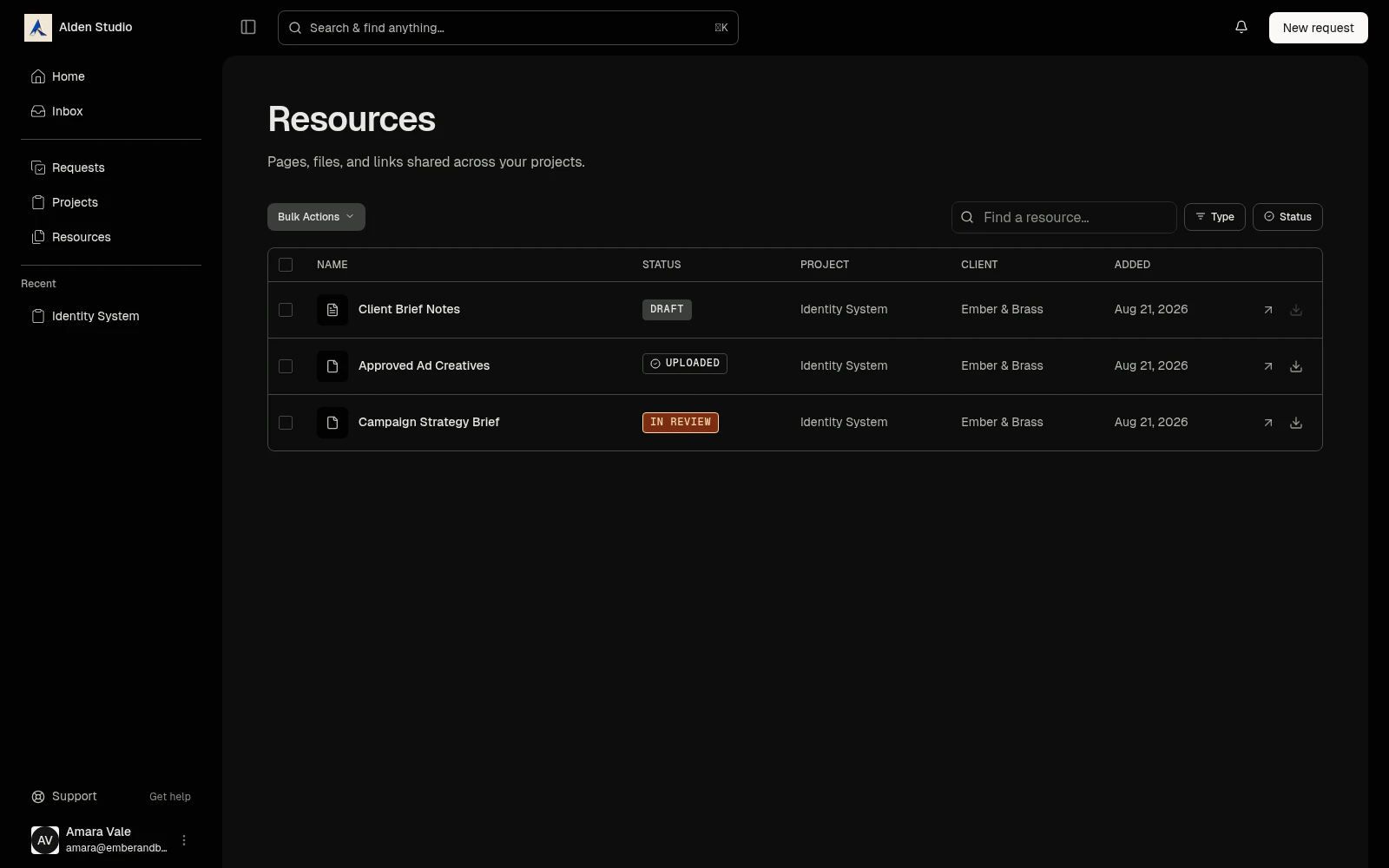1389x868 pixels.
Task: Click the Client Brief Notes page icon
Action: (332, 310)
